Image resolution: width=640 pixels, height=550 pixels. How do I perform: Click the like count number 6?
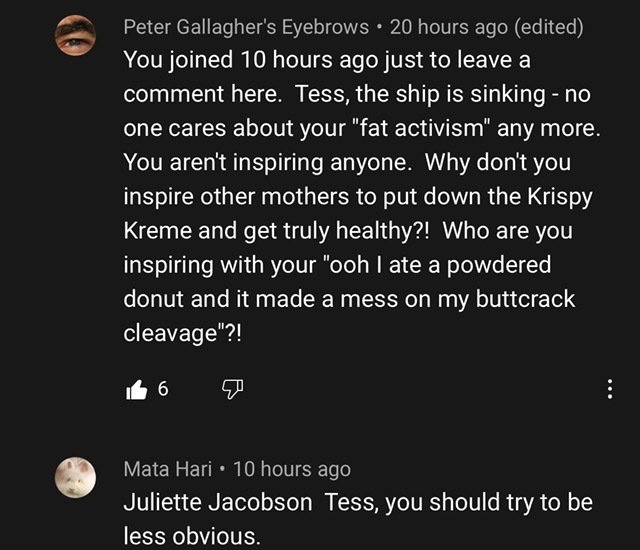click(163, 389)
